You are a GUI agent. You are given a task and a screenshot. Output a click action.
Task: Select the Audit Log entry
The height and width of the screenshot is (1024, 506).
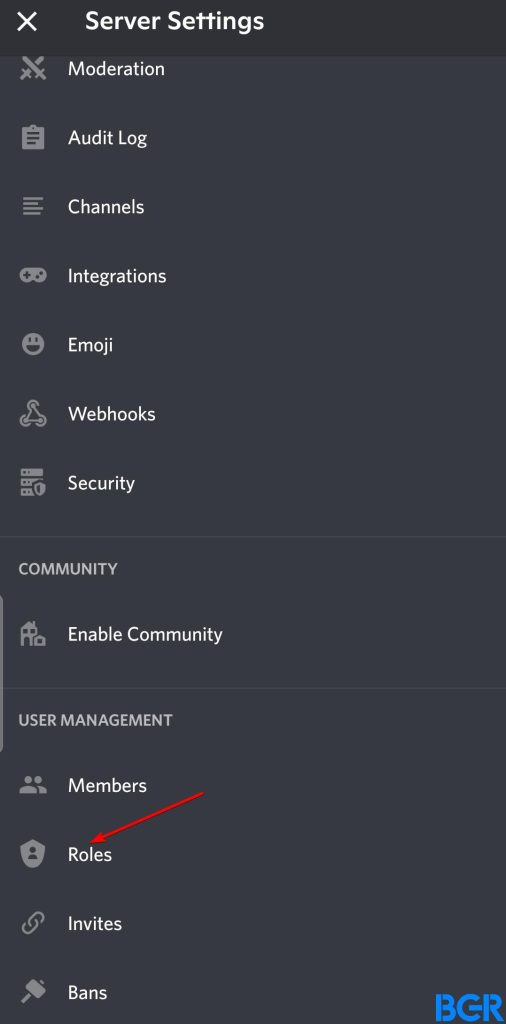coord(253,138)
